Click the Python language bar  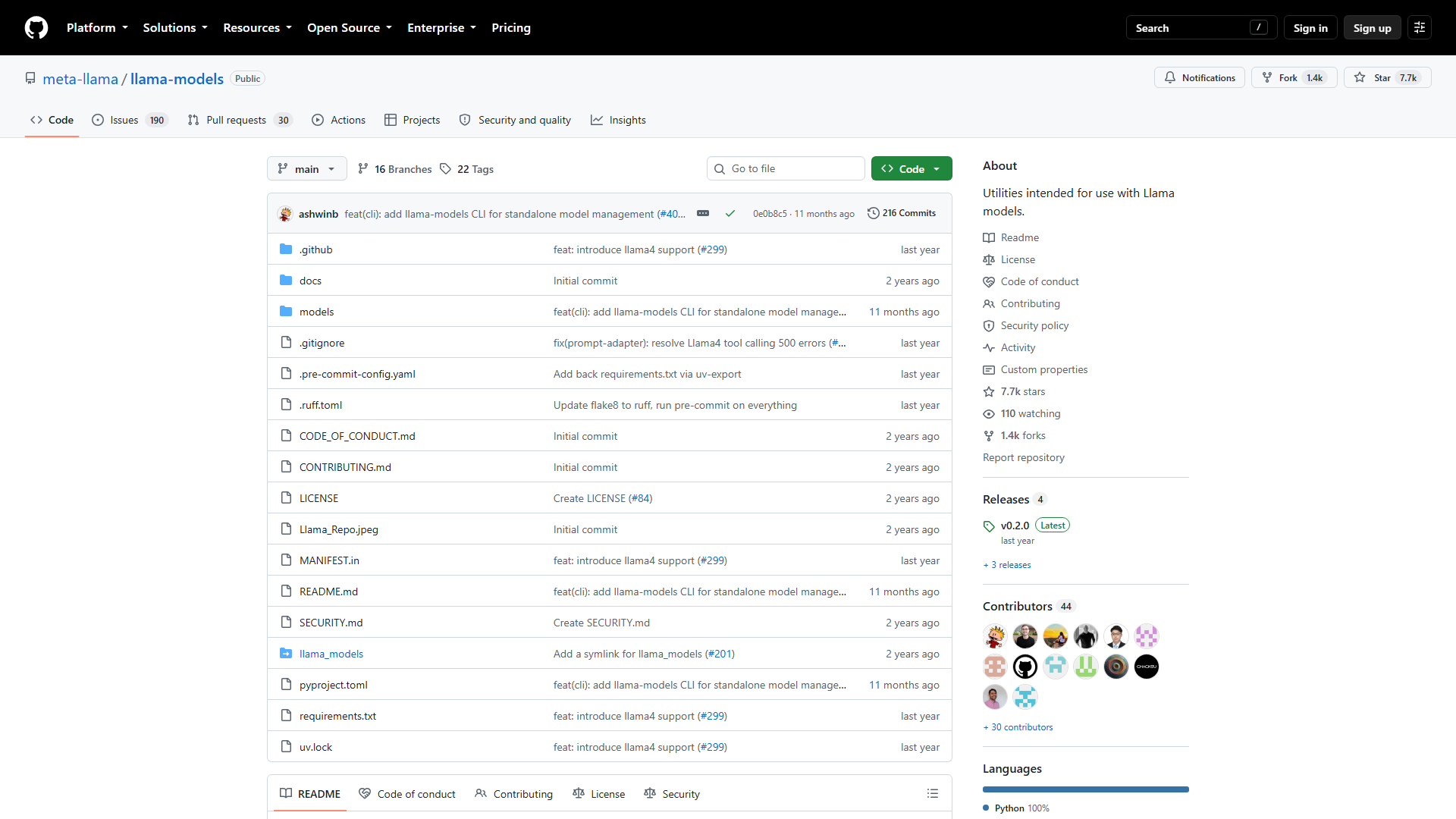click(1086, 789)
